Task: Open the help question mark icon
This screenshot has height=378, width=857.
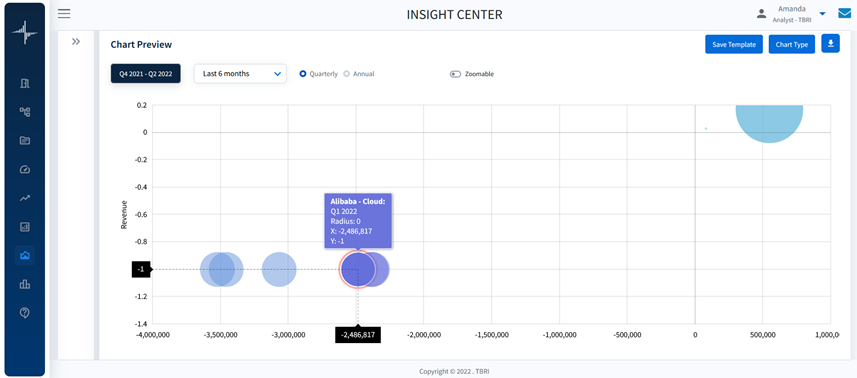Action: [x=25, y=312]
